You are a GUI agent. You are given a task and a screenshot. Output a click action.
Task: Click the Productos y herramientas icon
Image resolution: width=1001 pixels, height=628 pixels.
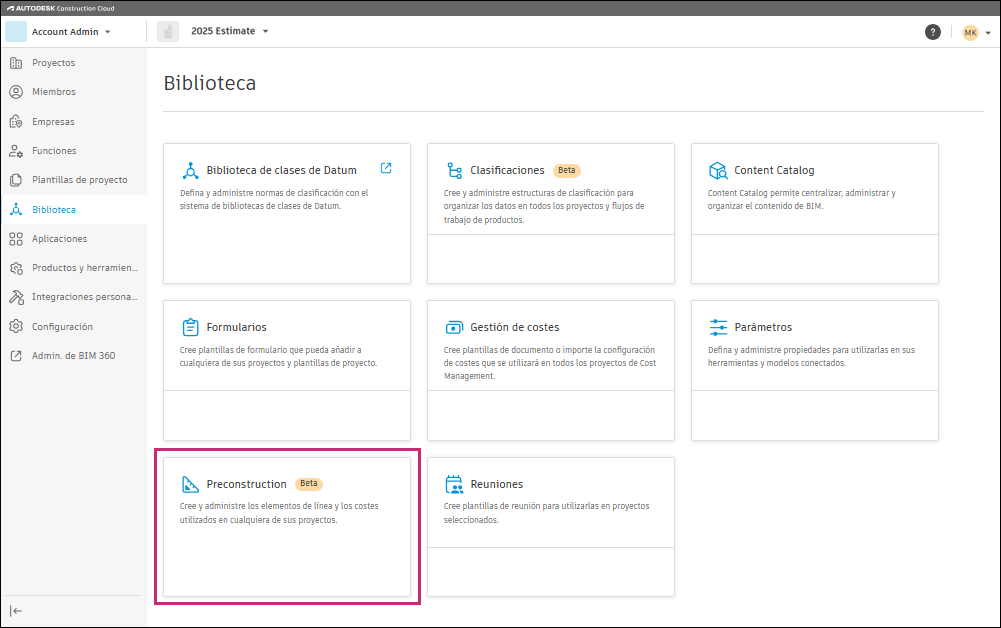16,268
